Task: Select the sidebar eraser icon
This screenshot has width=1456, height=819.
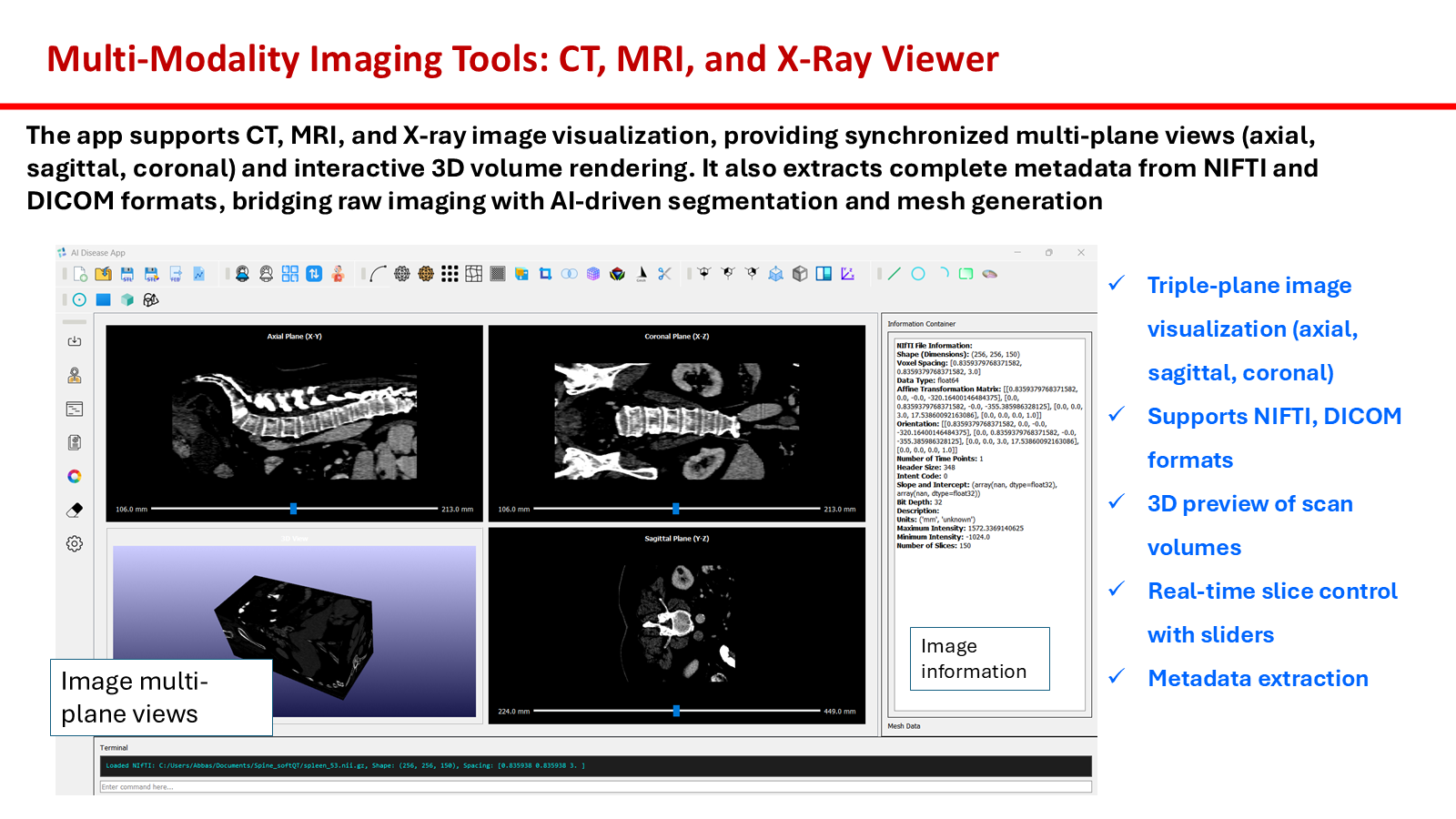Action: click(x=75, y=510)
